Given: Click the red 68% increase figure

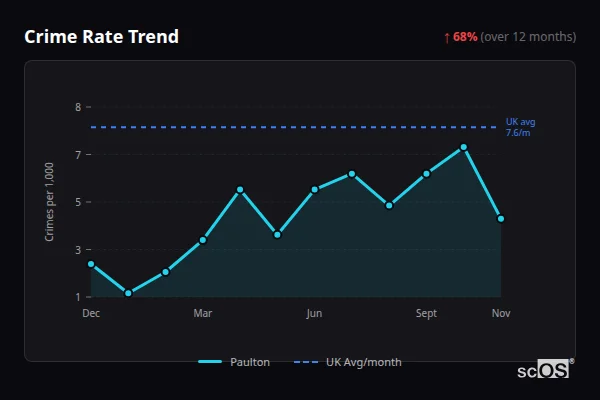Looking at the screenshot, I should point(465,37).
